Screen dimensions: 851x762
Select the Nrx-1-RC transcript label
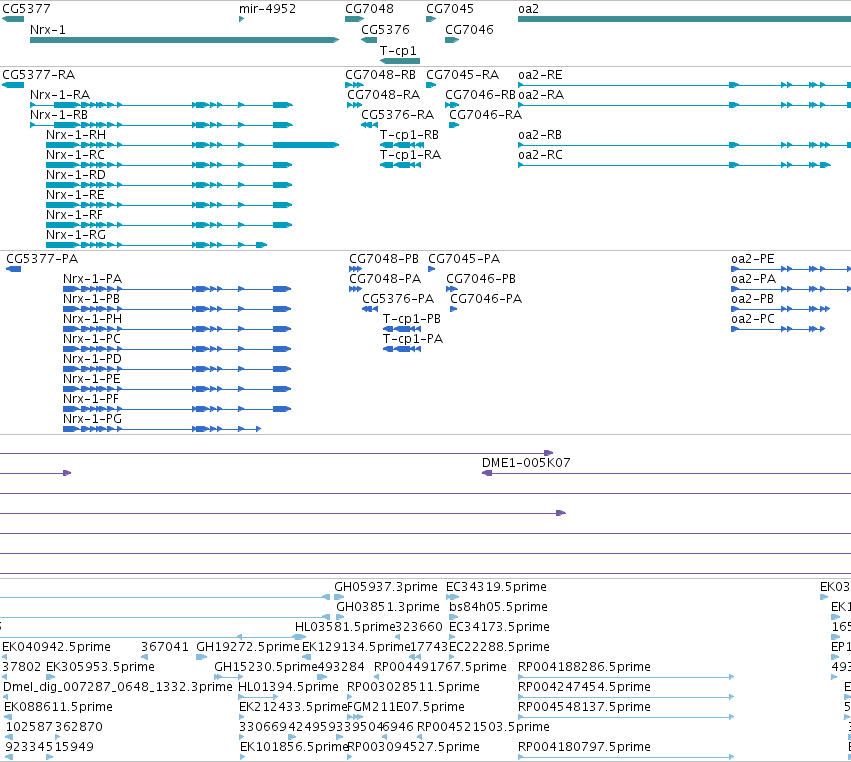(75, 155)
